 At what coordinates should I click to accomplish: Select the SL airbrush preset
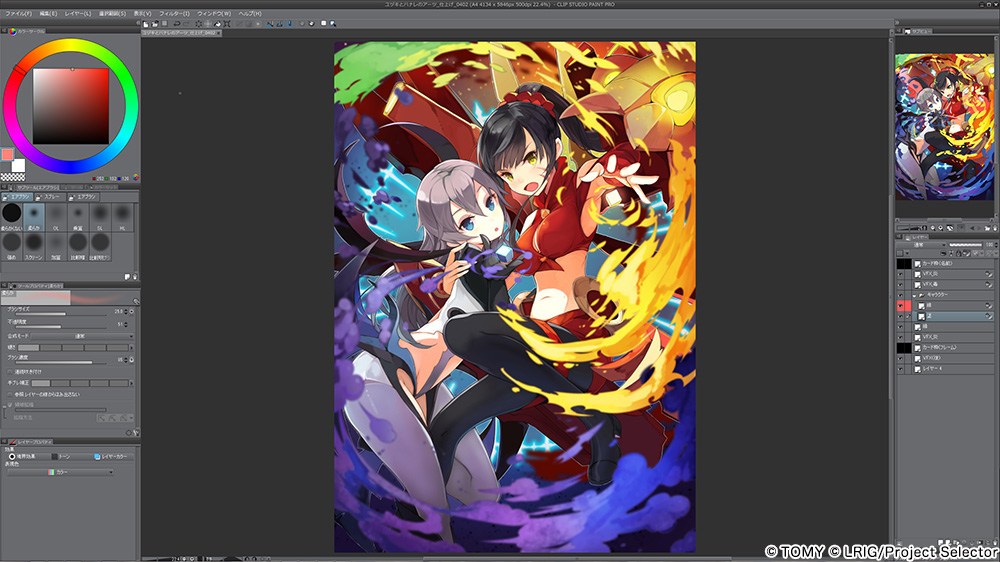[x=100, y=218]
